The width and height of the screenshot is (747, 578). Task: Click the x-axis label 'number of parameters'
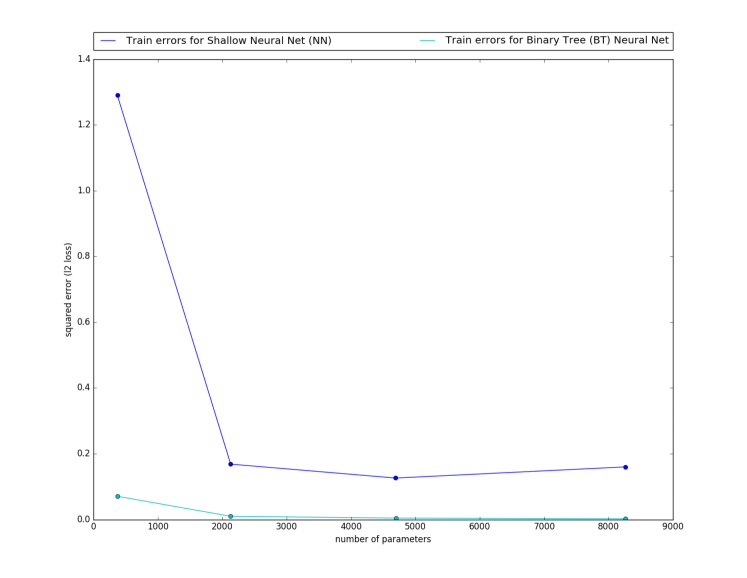[383, 539]
